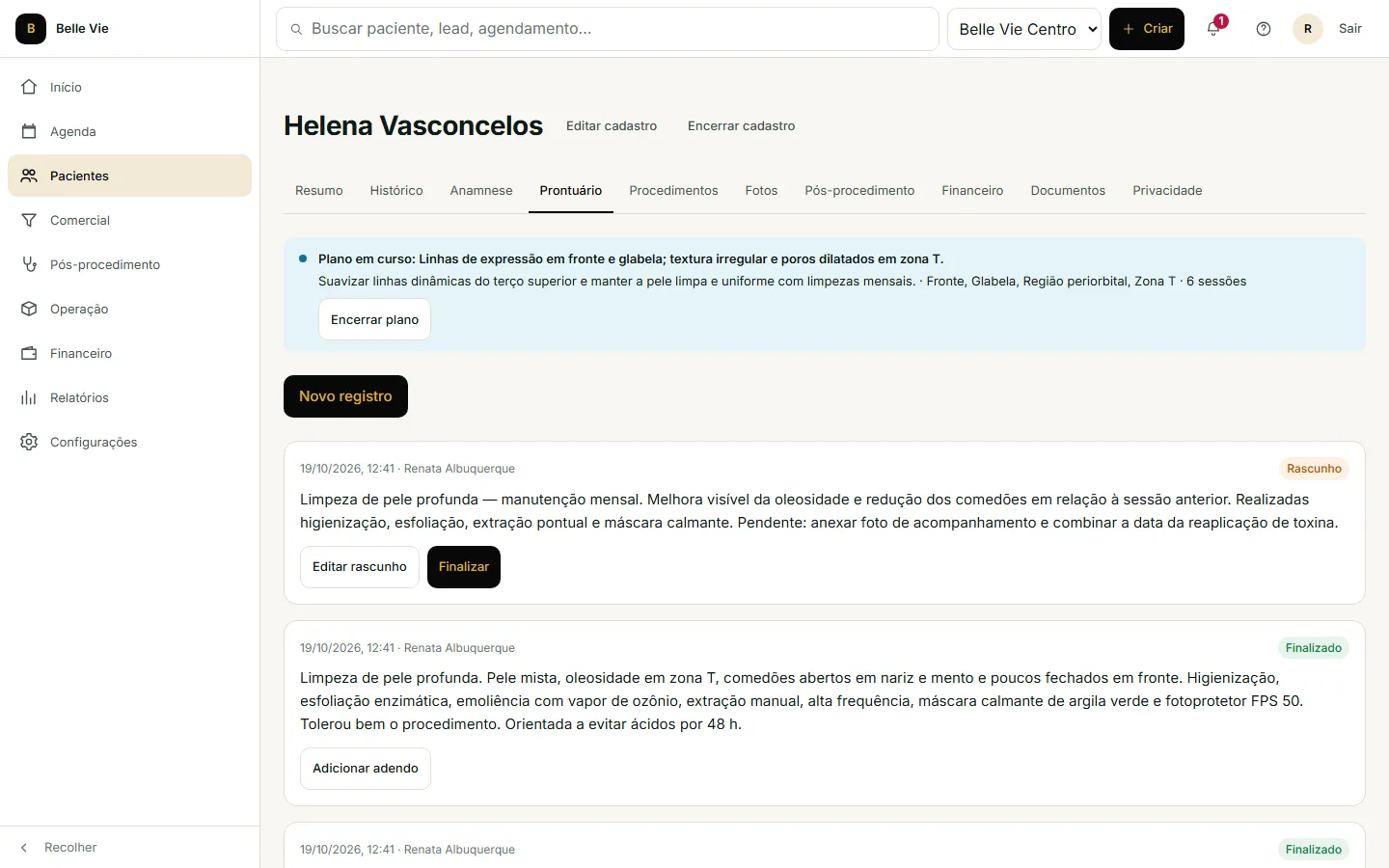The width and height of the screenshot is (1389, 868).
Task: Open Pós-procedimento stethoscope icon in sidebar
Action: click(x=29, y=264)
